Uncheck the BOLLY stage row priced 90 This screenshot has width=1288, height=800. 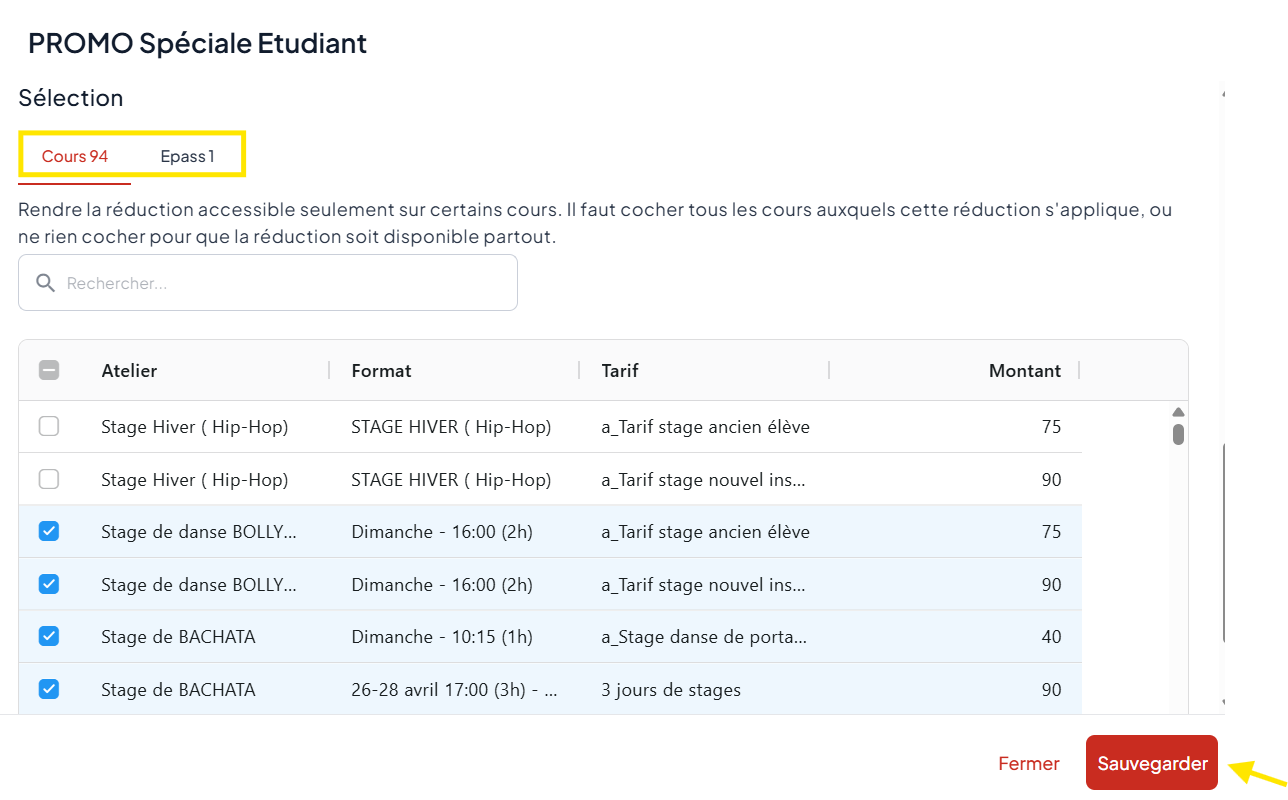click(x=48, y=584)
